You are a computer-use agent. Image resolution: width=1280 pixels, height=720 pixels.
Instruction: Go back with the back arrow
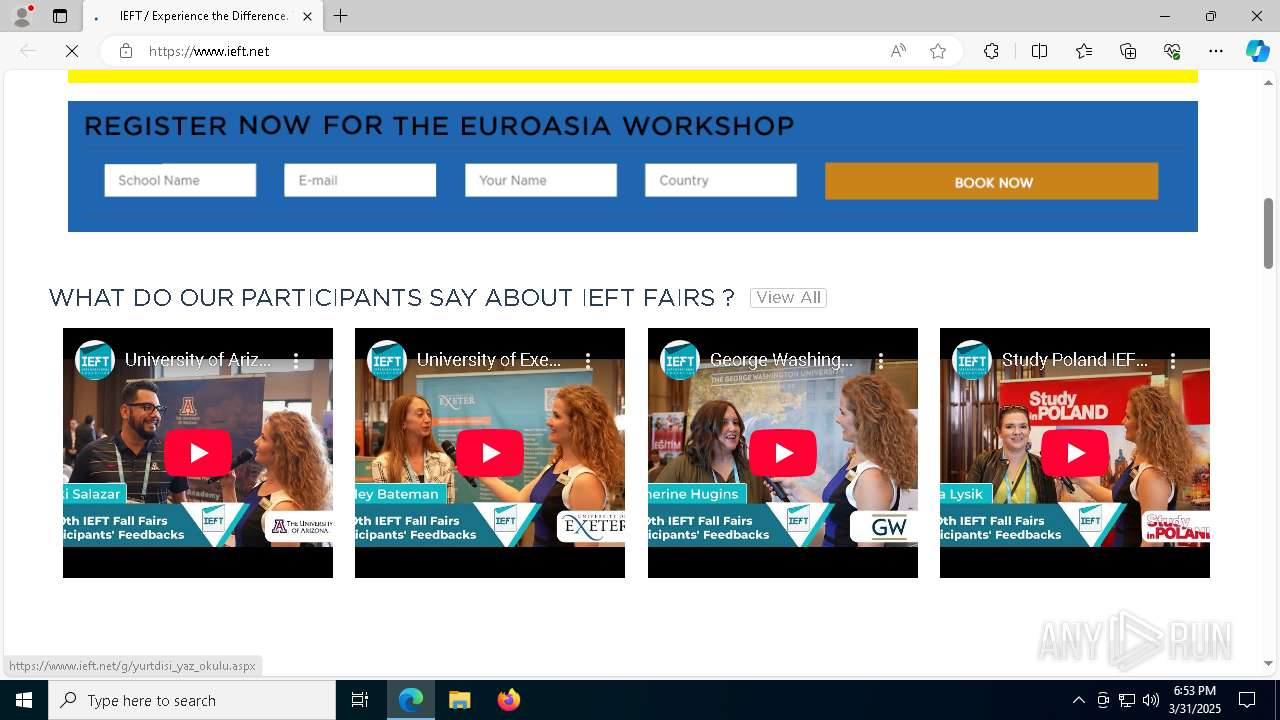click(x=28, y=51)
